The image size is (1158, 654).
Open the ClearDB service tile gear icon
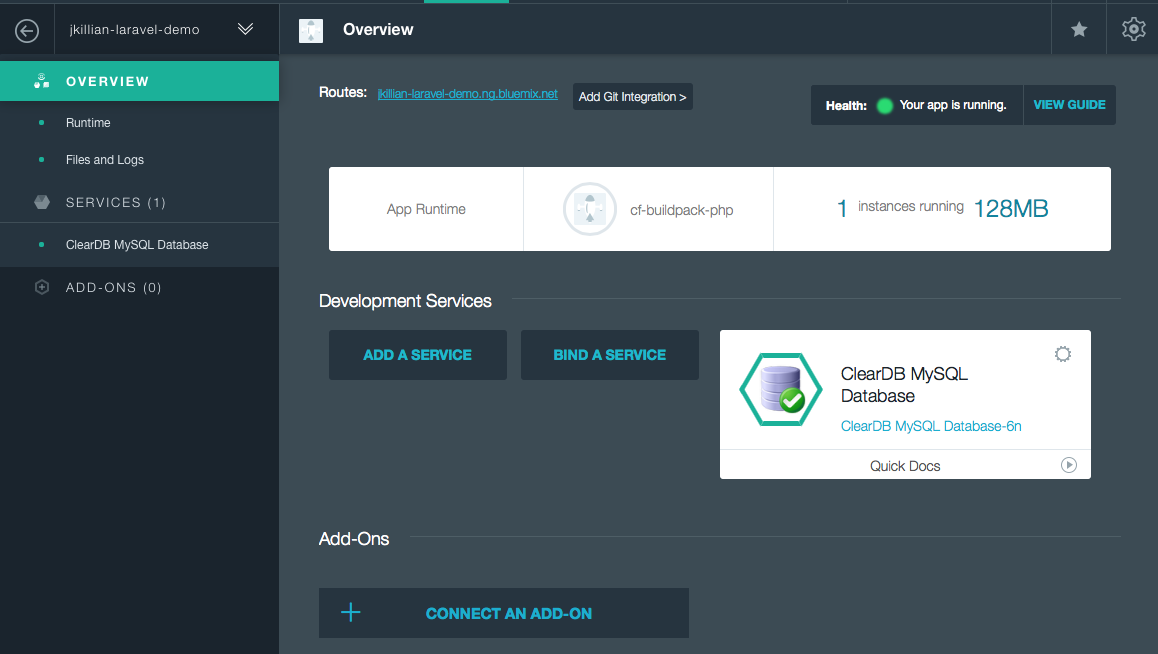(1063, 354)
